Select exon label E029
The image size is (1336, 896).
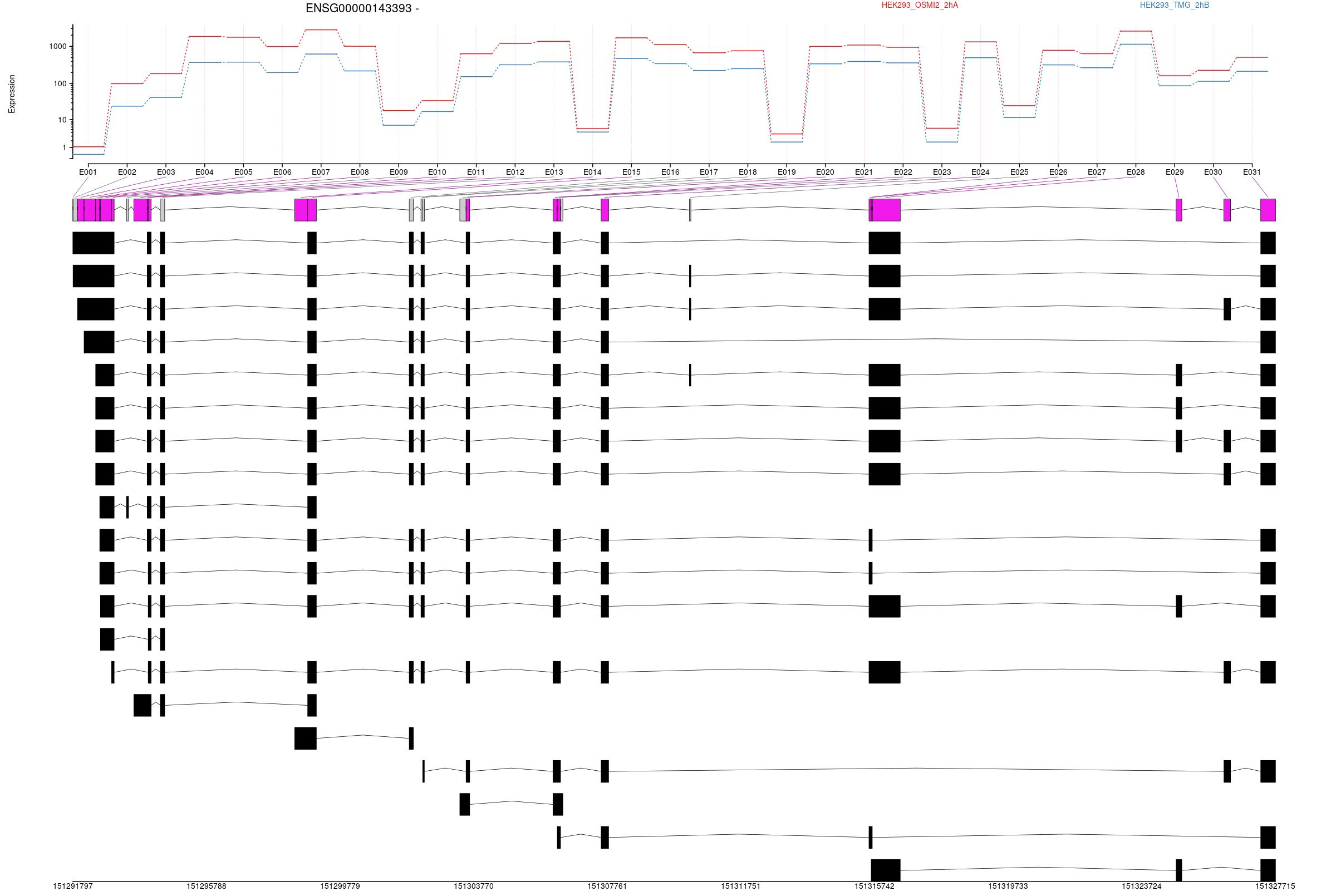[x=1174, y=172]
